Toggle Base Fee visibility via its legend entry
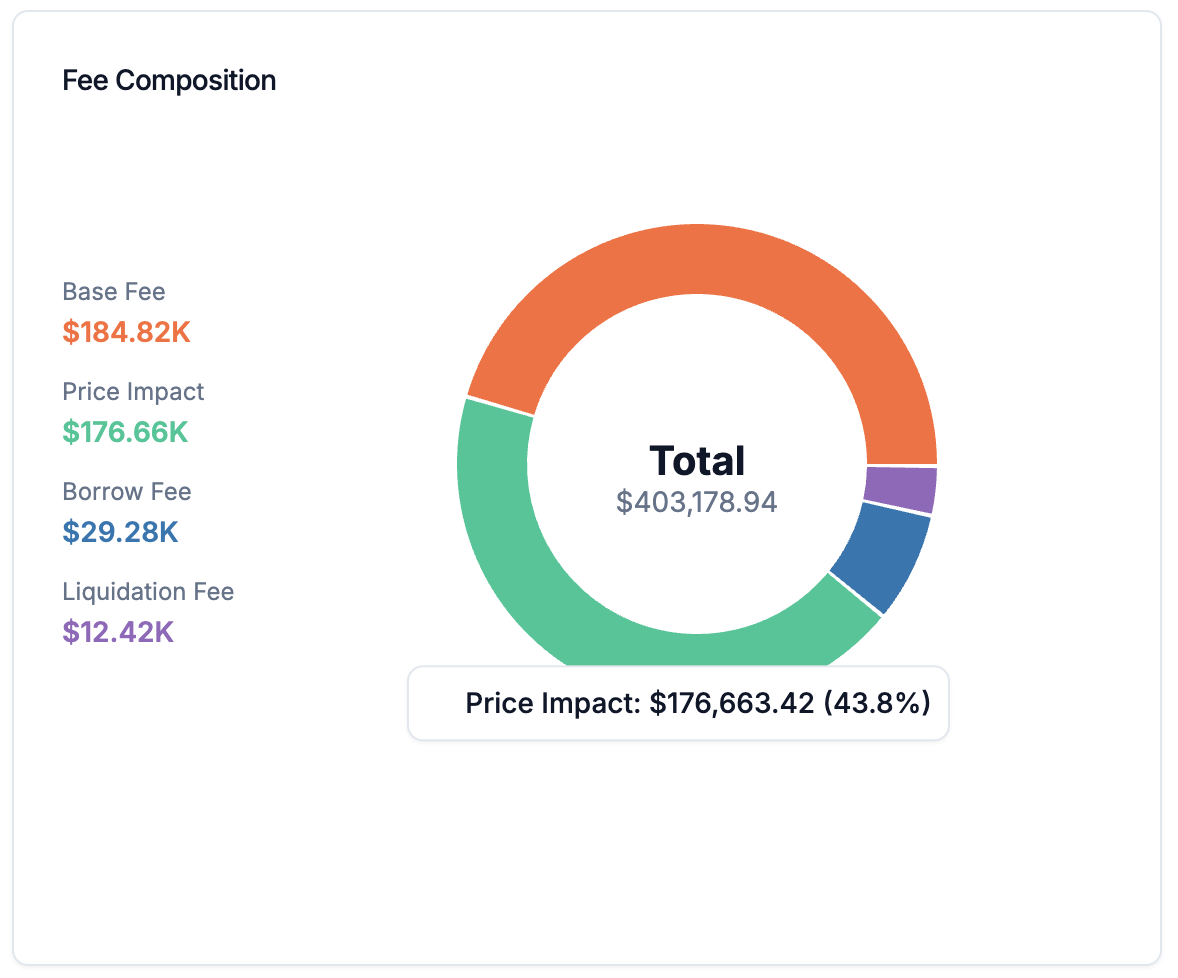The width and height of the screenshot is (1178, 978). pos(114,291)
